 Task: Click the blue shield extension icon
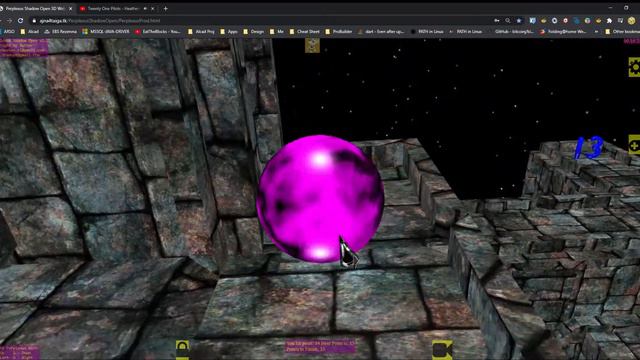532,20
